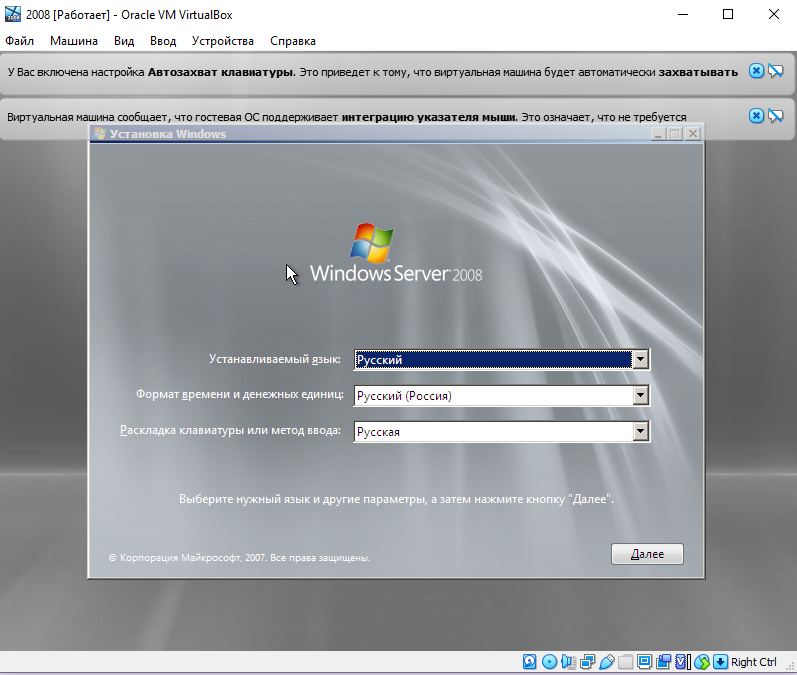
Task: Open the Вид menu
Action: coord(124,41)
